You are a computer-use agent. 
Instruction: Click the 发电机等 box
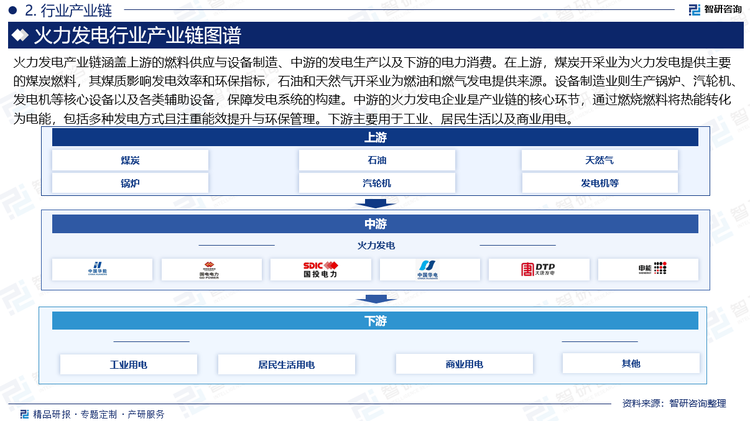[x=600, y=183]
